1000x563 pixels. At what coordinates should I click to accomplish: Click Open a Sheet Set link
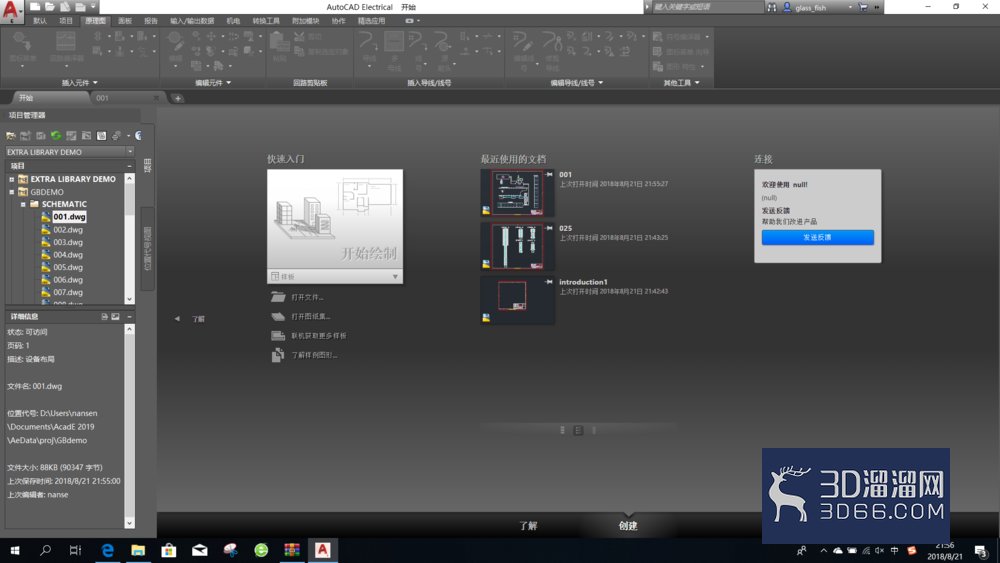point(311,316)
